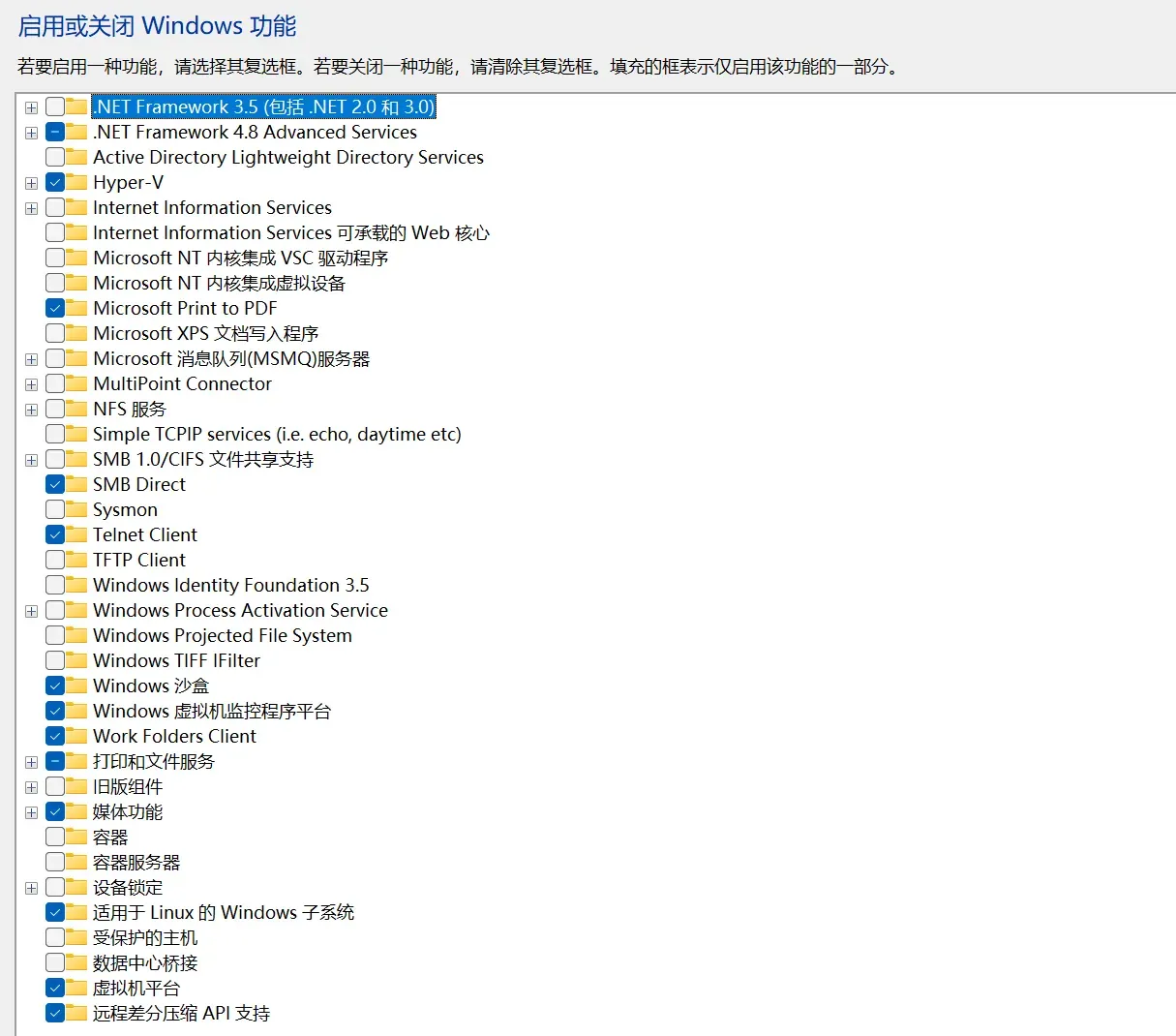
Task: Click folder icon next to Microsoft XPS 文档写入程序
Action: point(76,333)
